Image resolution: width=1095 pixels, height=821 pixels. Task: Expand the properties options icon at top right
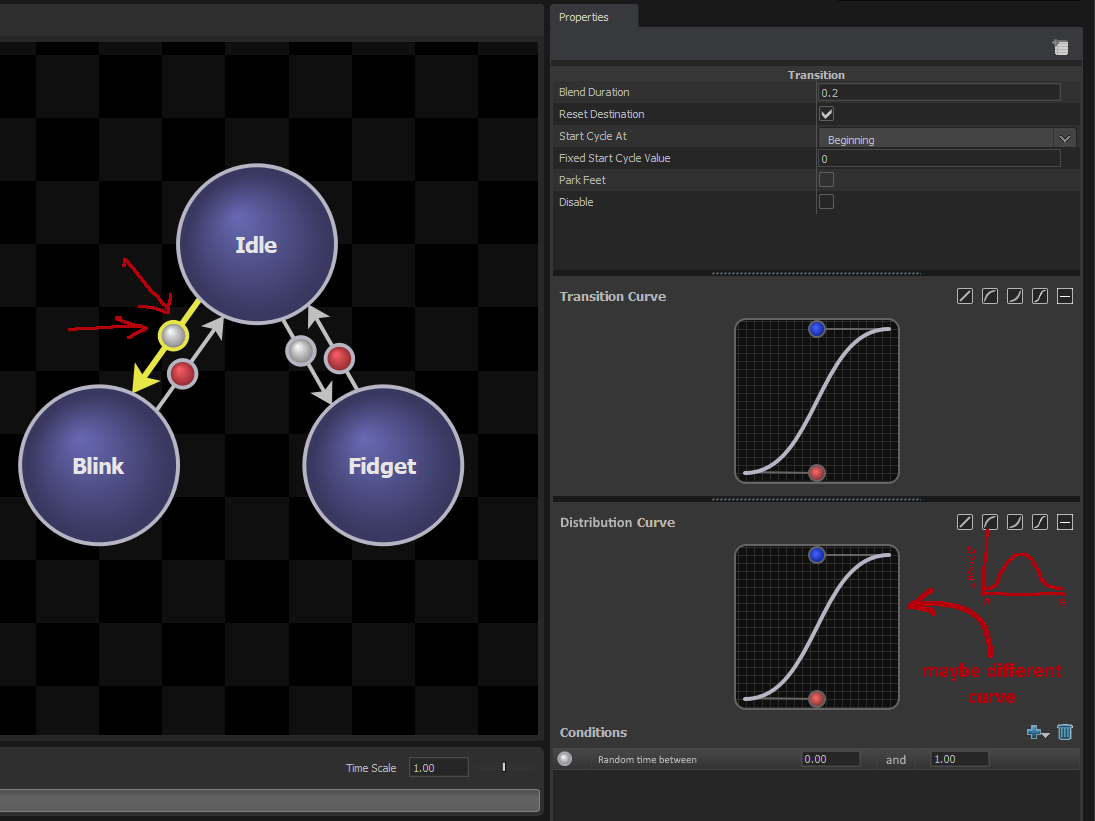click(1060, 45)
